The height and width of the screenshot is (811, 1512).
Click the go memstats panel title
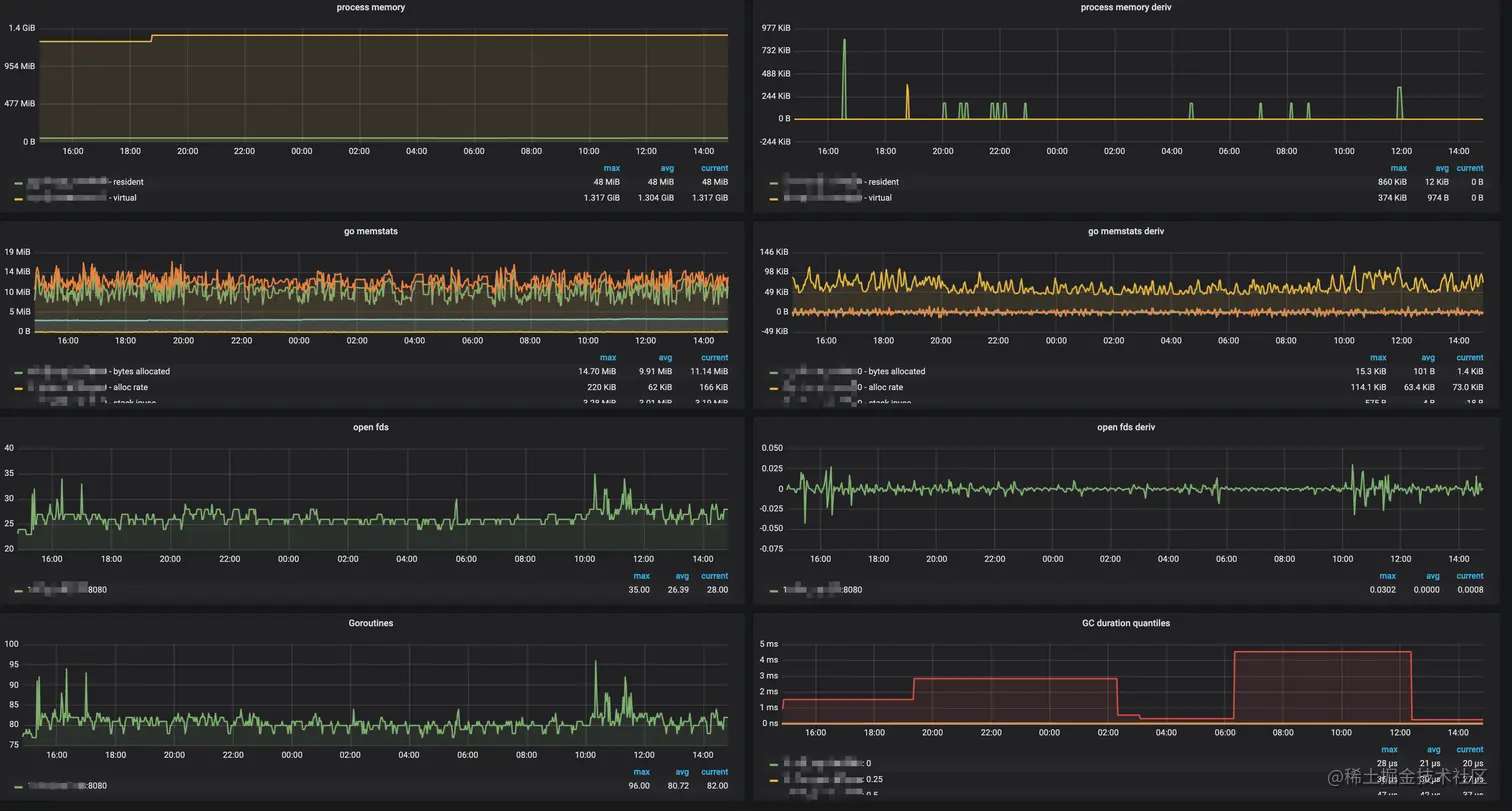[x=371, y=231]
